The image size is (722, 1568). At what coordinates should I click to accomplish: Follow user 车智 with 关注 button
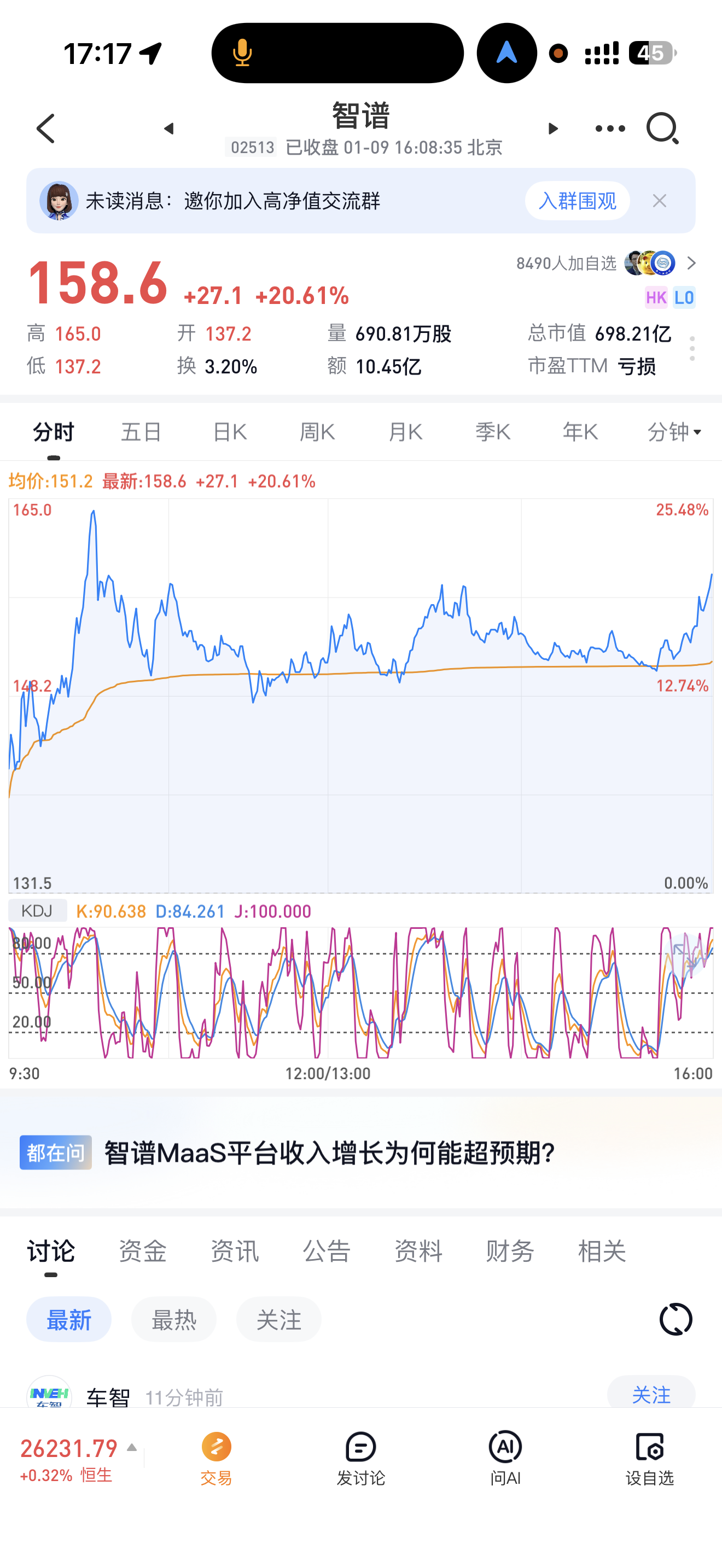coord(651,1394)
